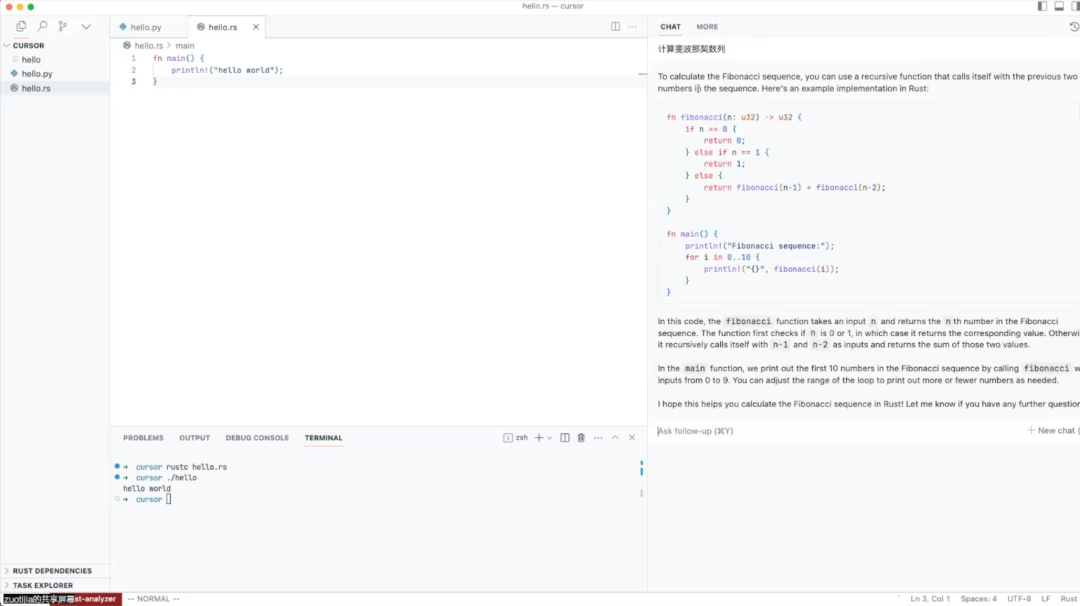Viewport: 1080px width, 606px height.
Task: Toggle the primary sidebar layout icon
Action: coord(1042,6)
